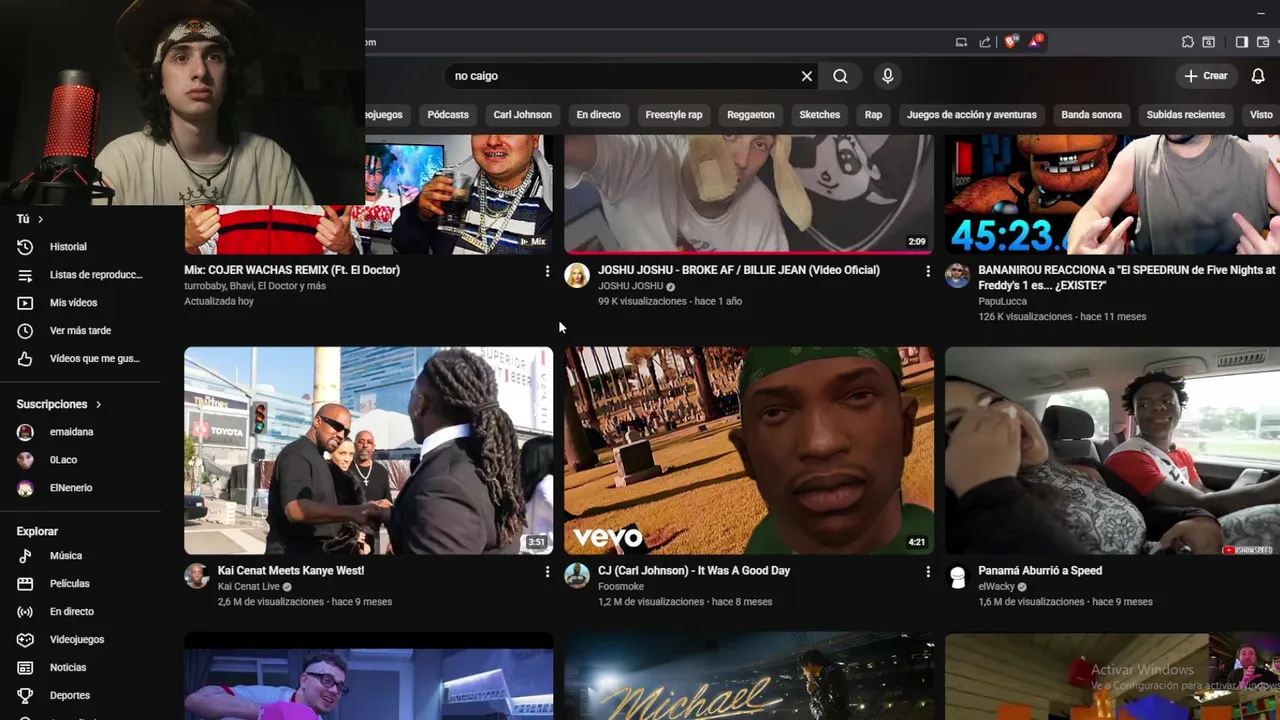Select the Reggaeton filter chip
Image resolution: width=1280 pixels, height=720 pixels.
[751, 115]
